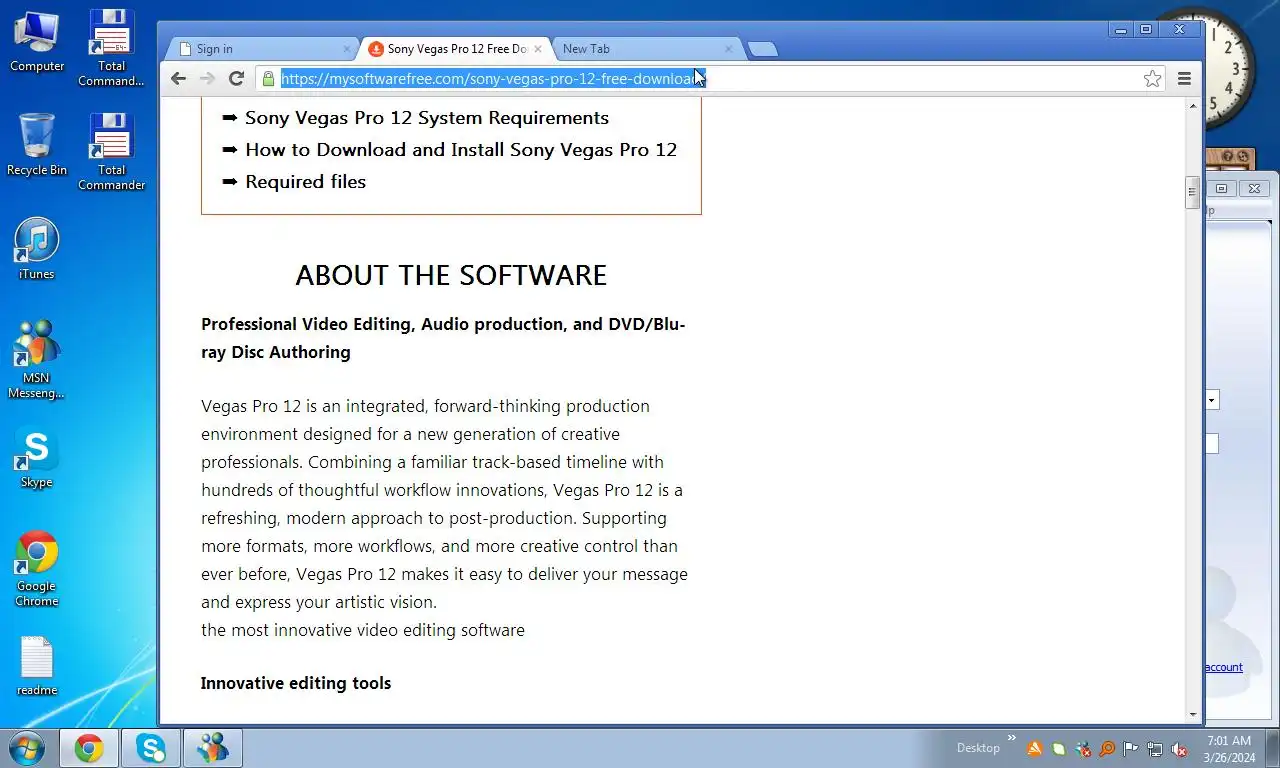The image size is (1280, 768).
Task: Click the Show desktop strip after the clock
Action: click(1272, 748)
